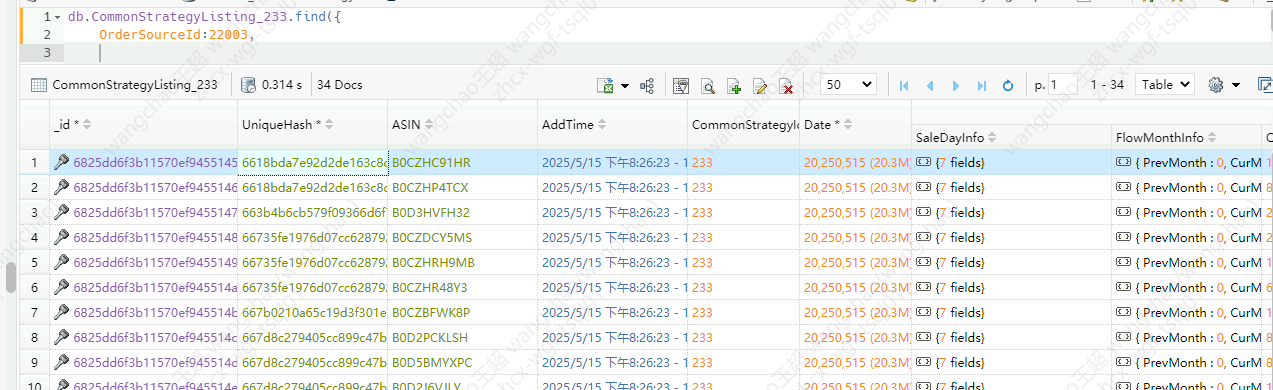Open the export results icon
Screen dimensions: 1273x390
pos(605,86)
